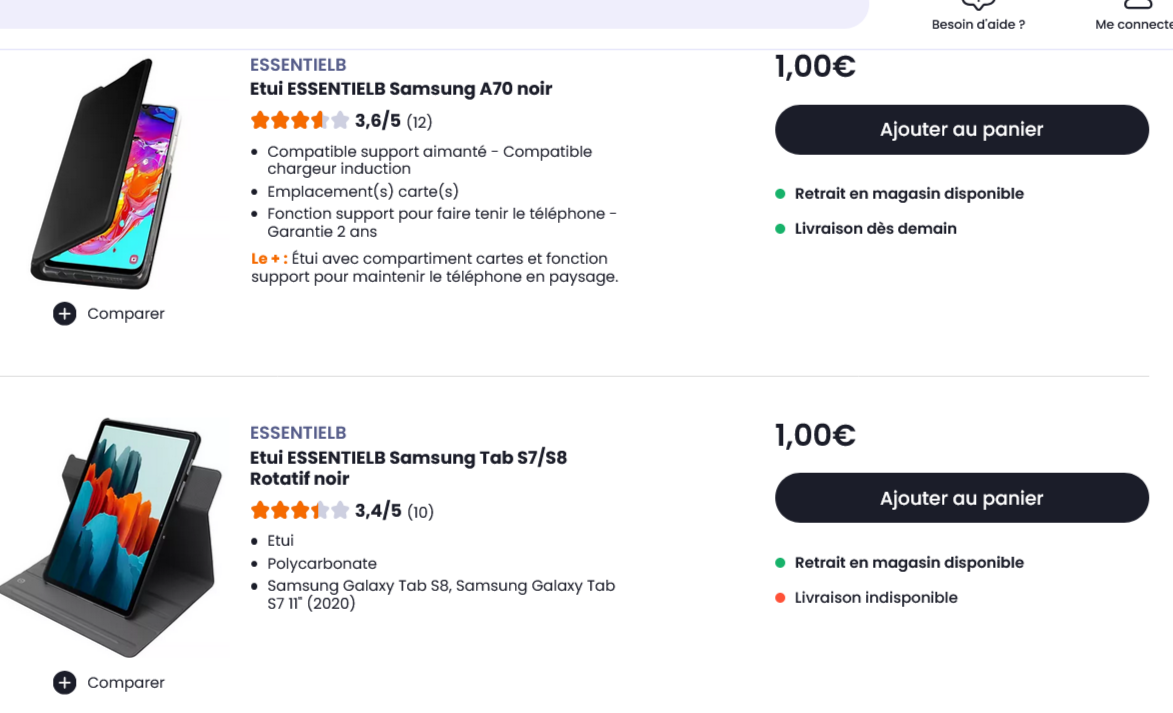The width and height of the screenshot is (1173, 713).
Task: Click the ESSENTIELB brand link above the A70 title
Action: [298, 64]
